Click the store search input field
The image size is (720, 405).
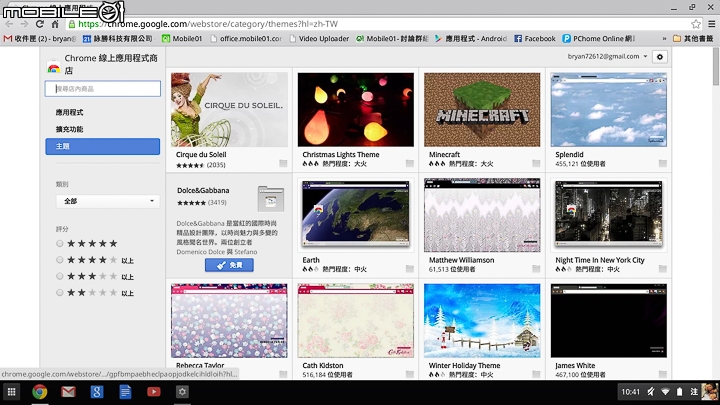click(103, 89)
